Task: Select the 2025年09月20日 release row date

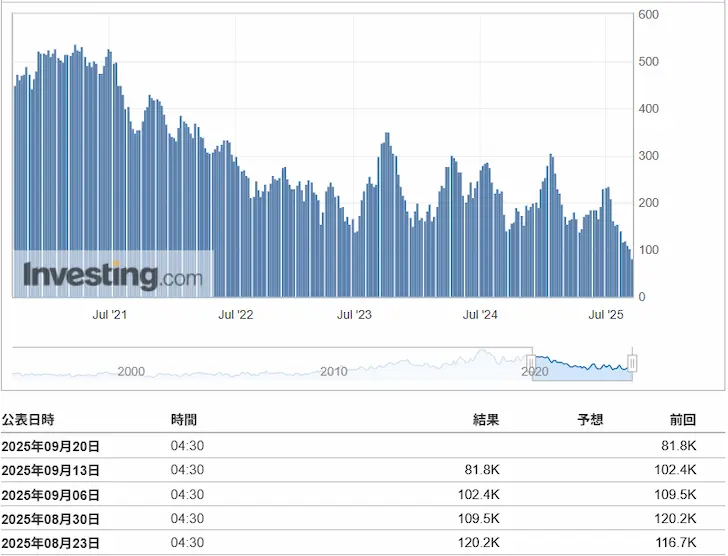Action: (x=51, y=446)
